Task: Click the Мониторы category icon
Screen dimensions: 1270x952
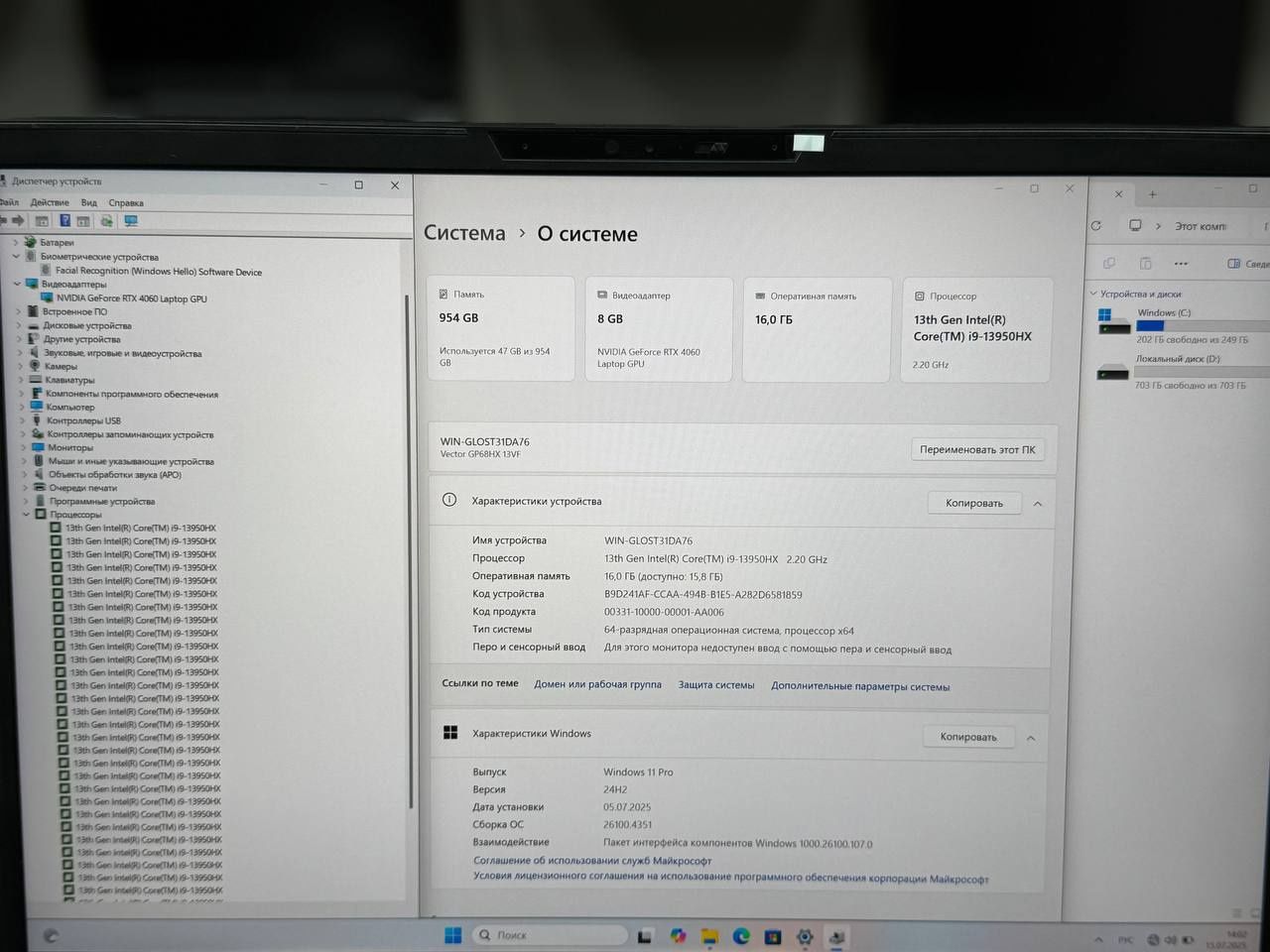Action: [38, 447]
